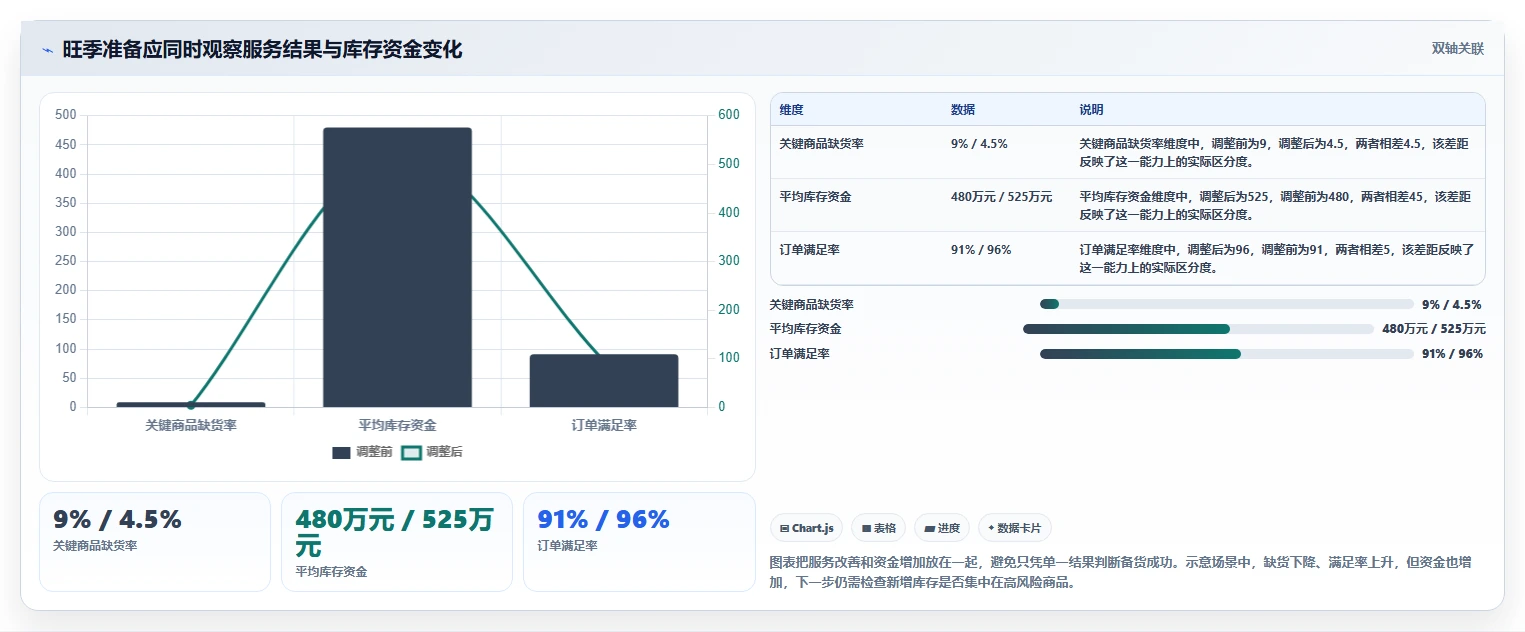Open the 480万元 / 525万元 data card
Screen dimensions: 1525x632
pos(397,542)
